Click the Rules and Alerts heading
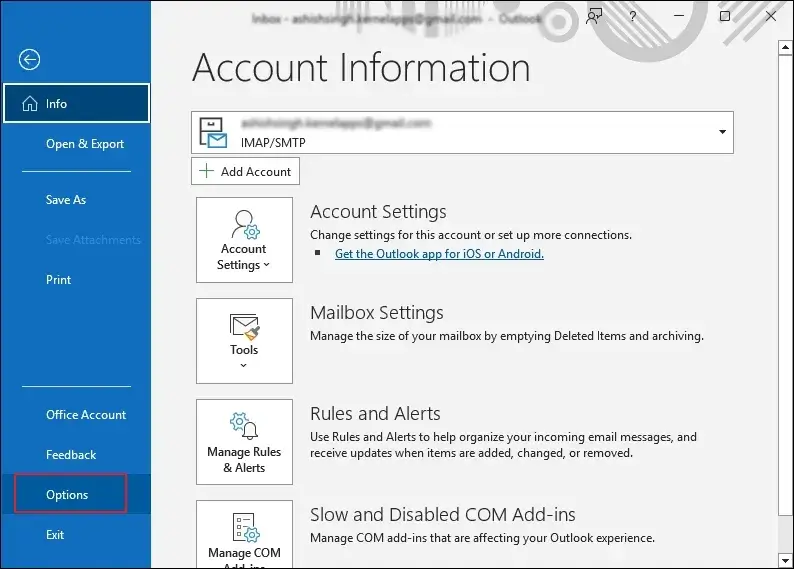The image size is (794, 569). (x=375, y=414)
